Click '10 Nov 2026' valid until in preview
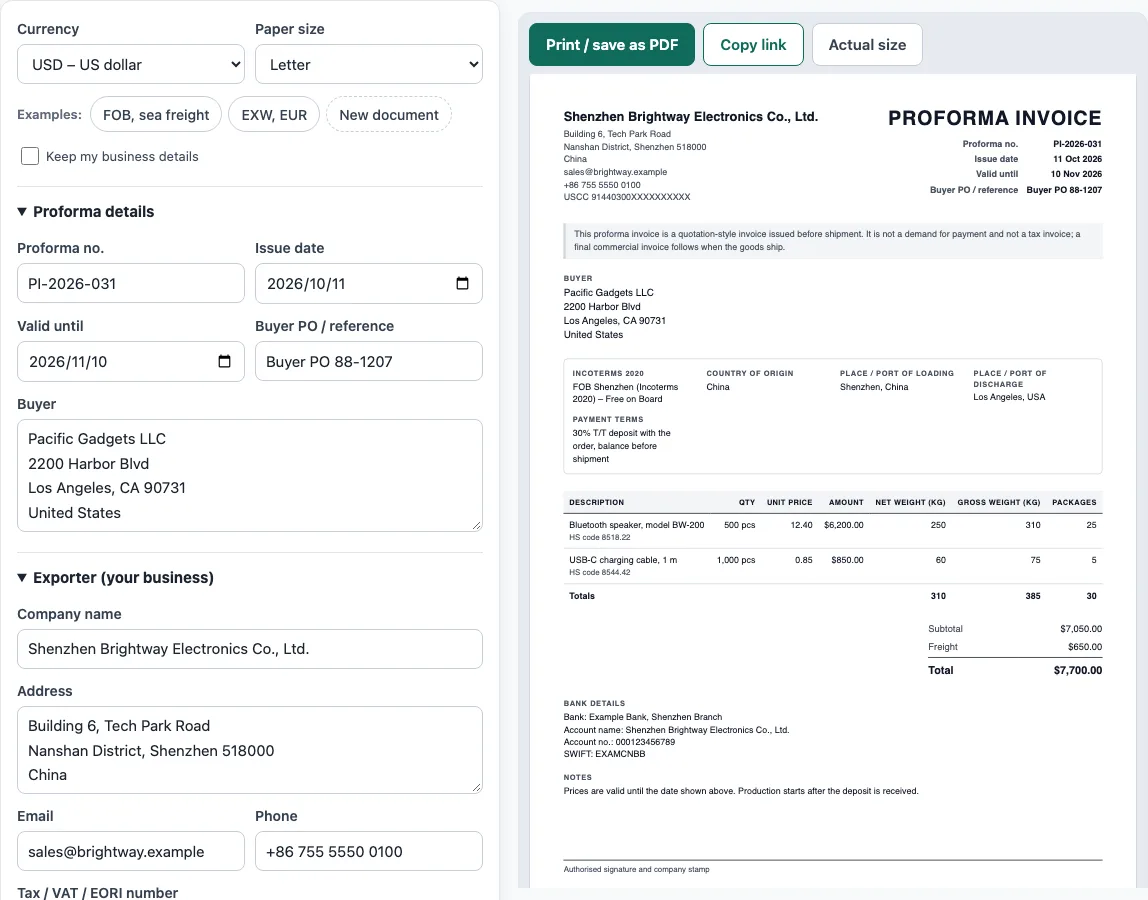Screen dimensions: 1148x900 click(x=1076, y=174)
